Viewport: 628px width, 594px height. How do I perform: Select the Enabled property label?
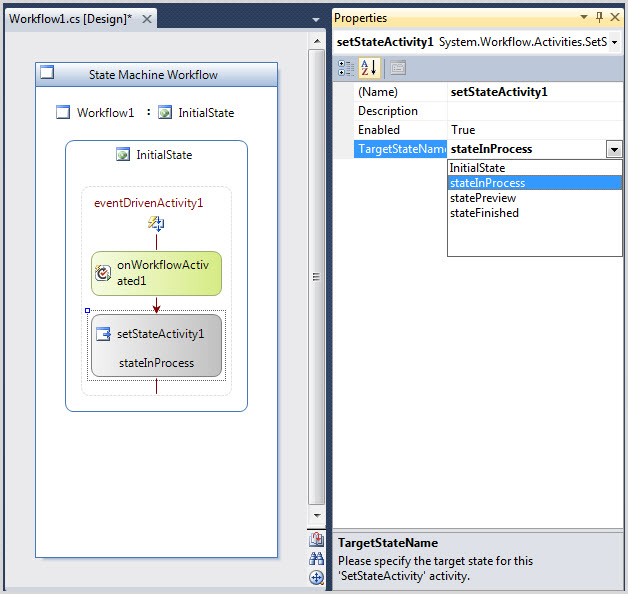(400, 130)
